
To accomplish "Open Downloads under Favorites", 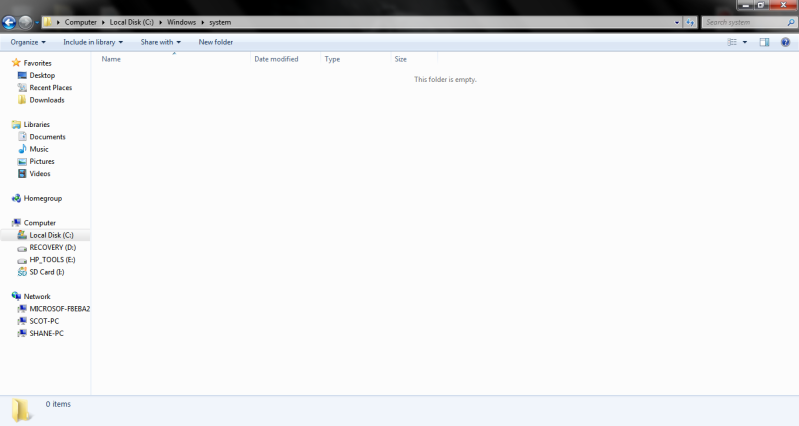I will coord(47,100).
